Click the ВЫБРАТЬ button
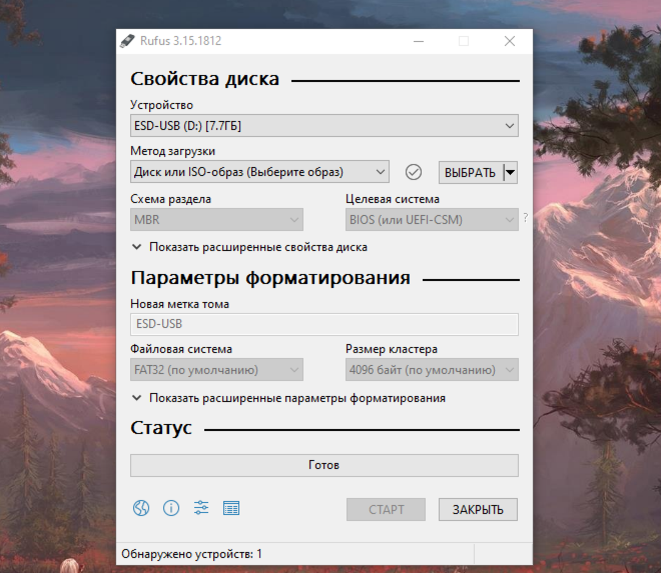This screenshot has height=573, width=661. (x=470, y=172)
